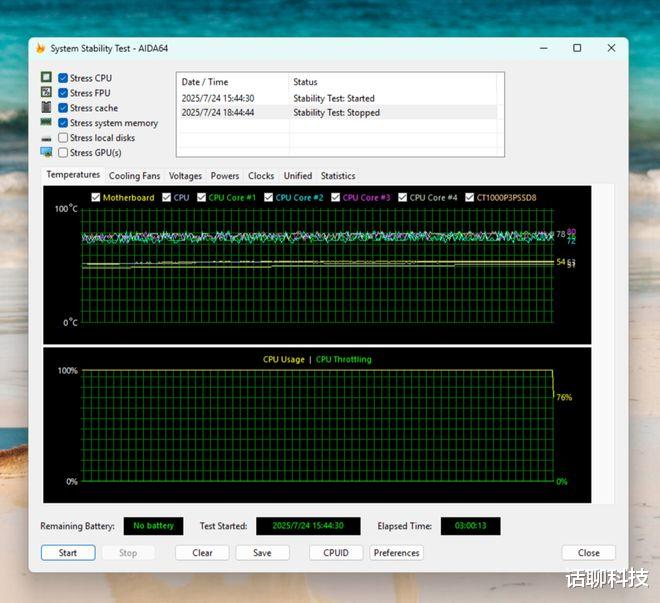Click the No battery status field
The width and height of the screenshot is (660, 603).
154,526
